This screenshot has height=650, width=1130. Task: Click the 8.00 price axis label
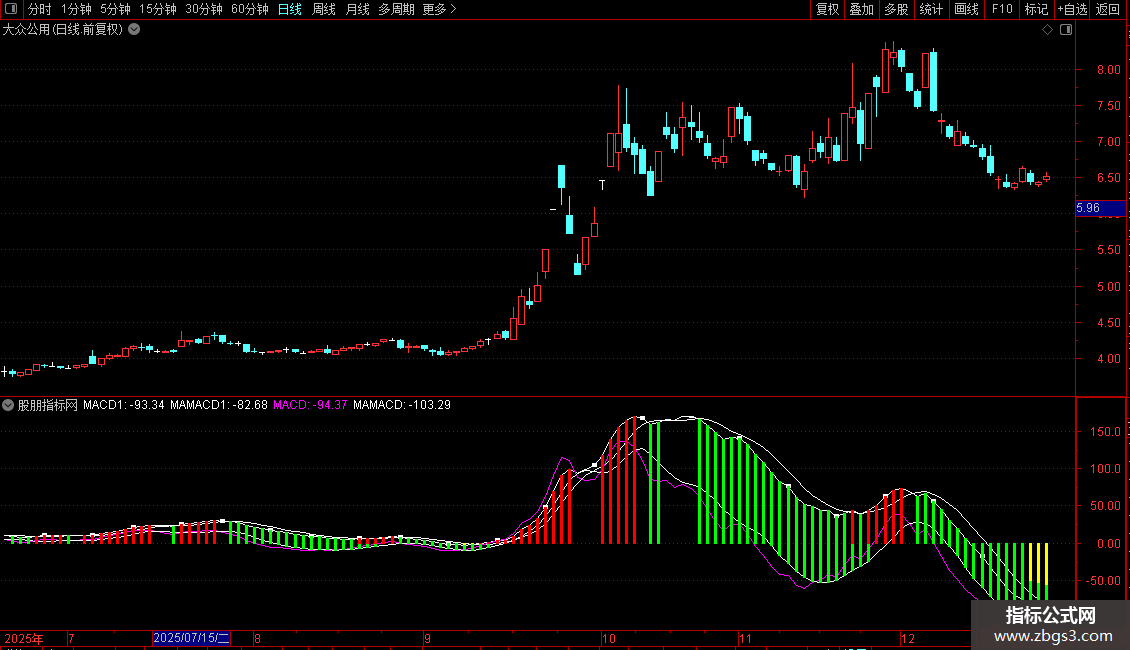[x=1109, y=70]
